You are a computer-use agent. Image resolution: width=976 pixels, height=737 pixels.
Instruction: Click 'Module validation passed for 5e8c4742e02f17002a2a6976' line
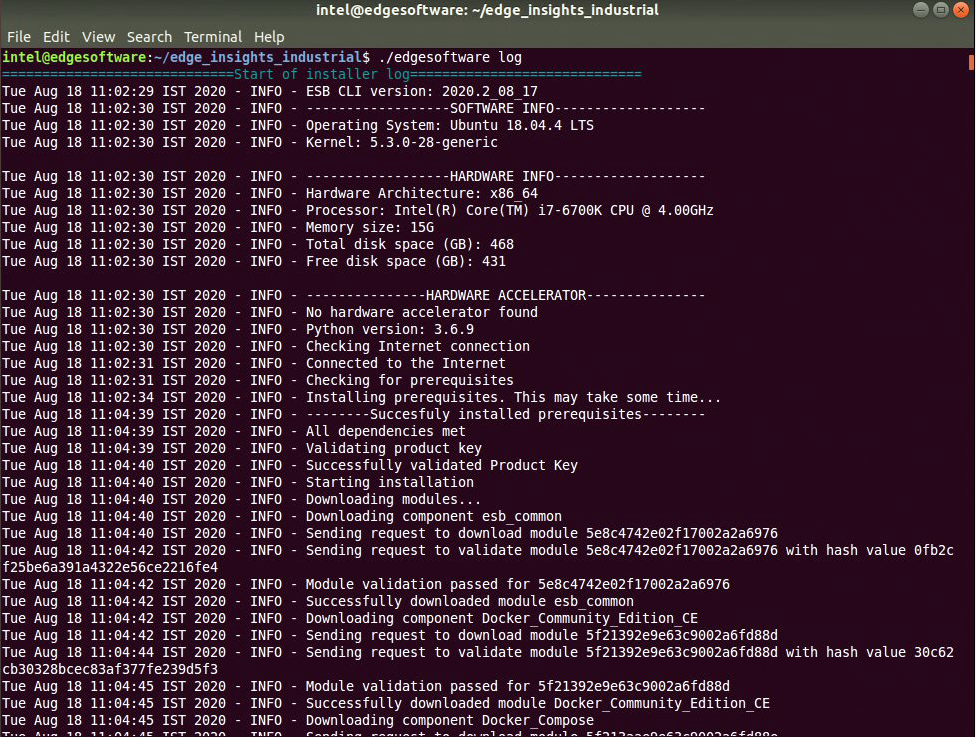(x=365, y=584)
